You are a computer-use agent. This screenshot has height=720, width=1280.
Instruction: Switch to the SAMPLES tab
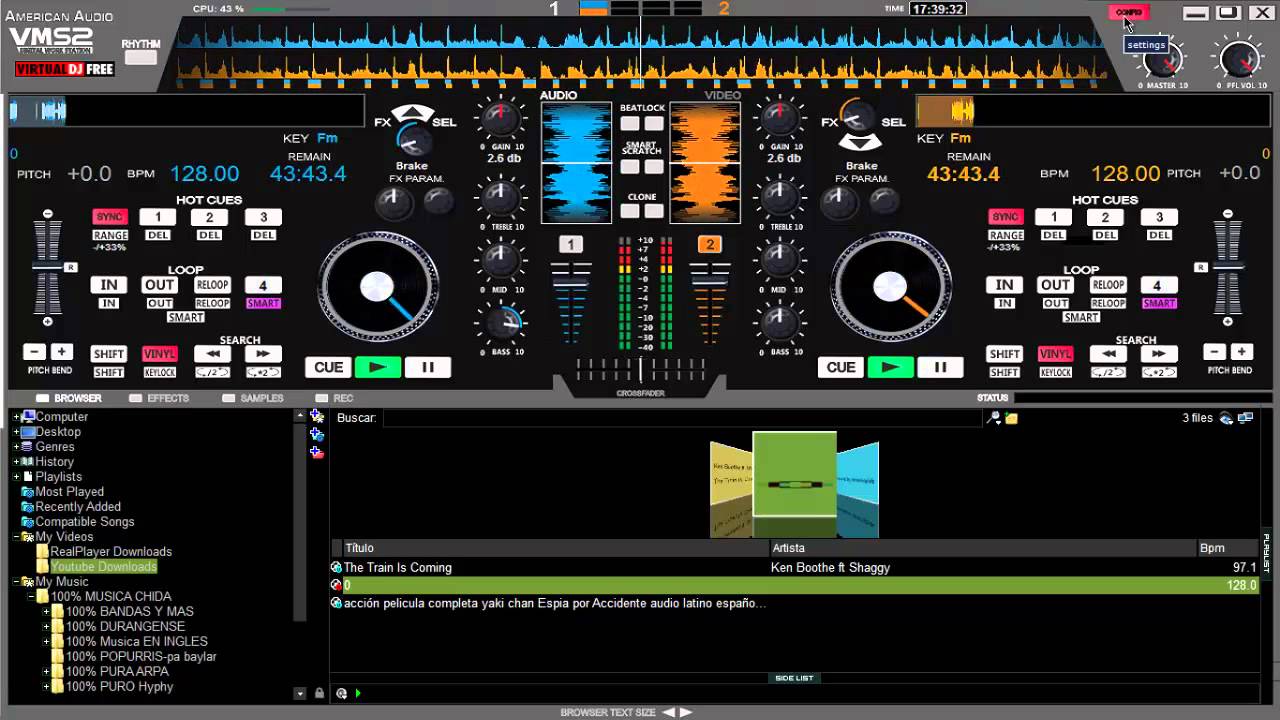(x=252, y=398)
